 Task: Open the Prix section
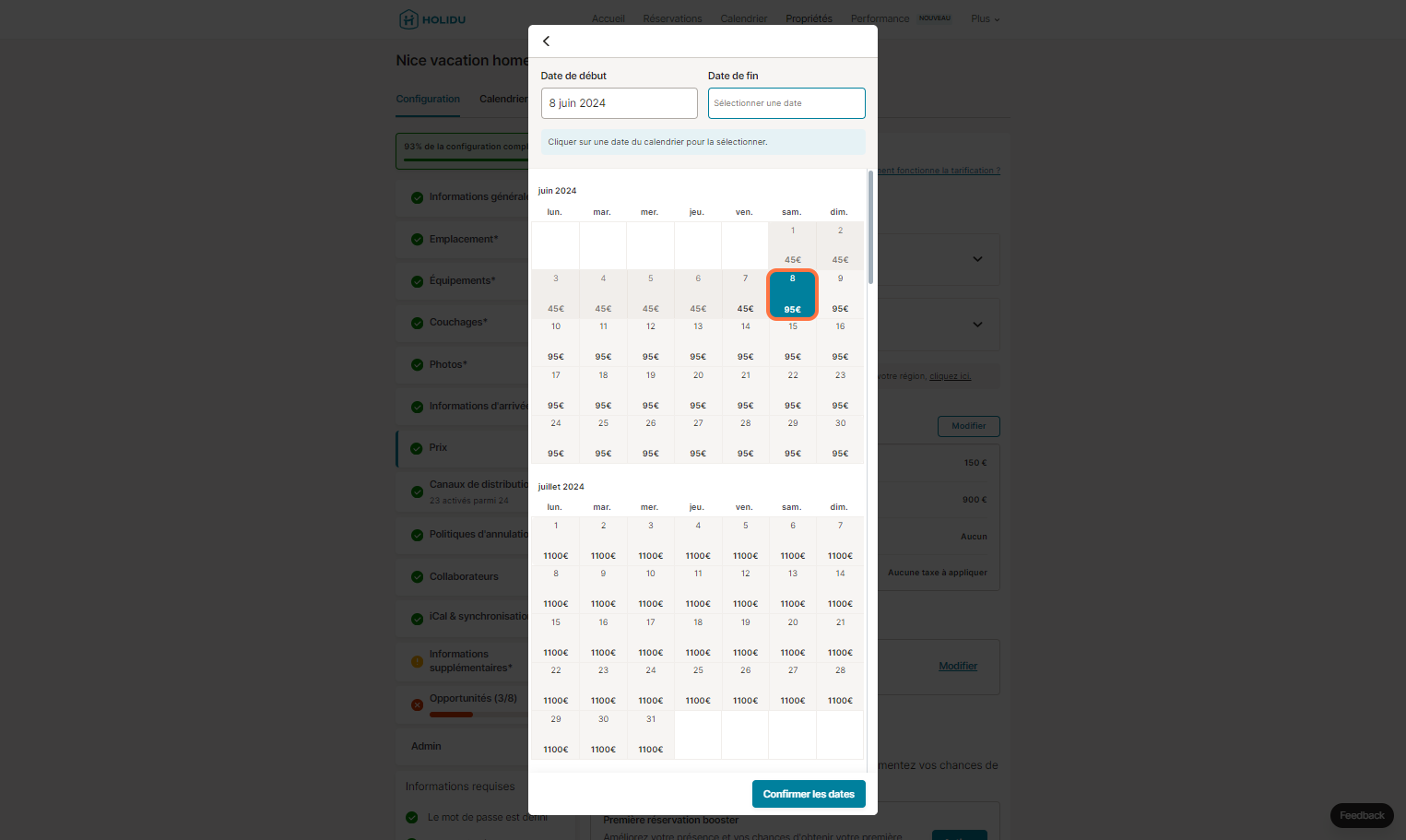(x=464, y=447)
